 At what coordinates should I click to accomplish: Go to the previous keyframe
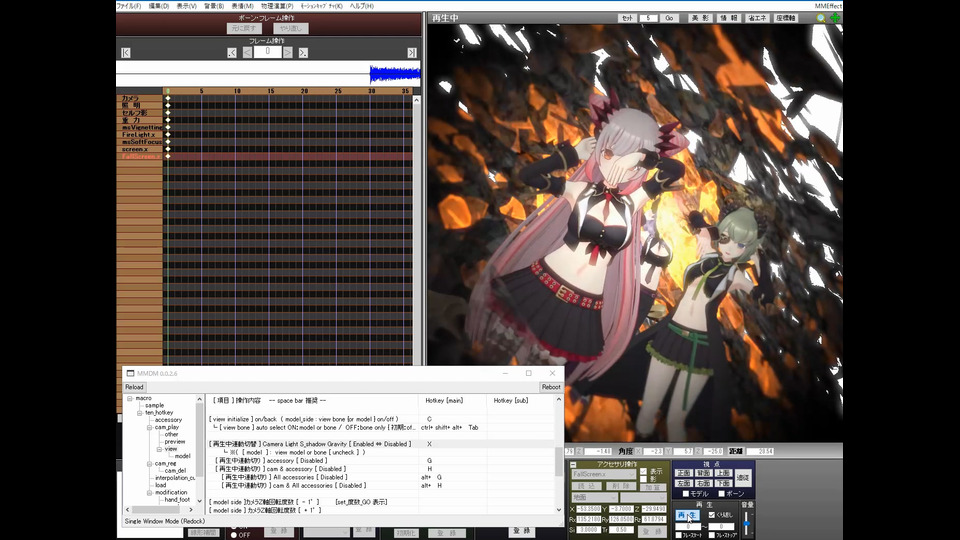[232, 53]
